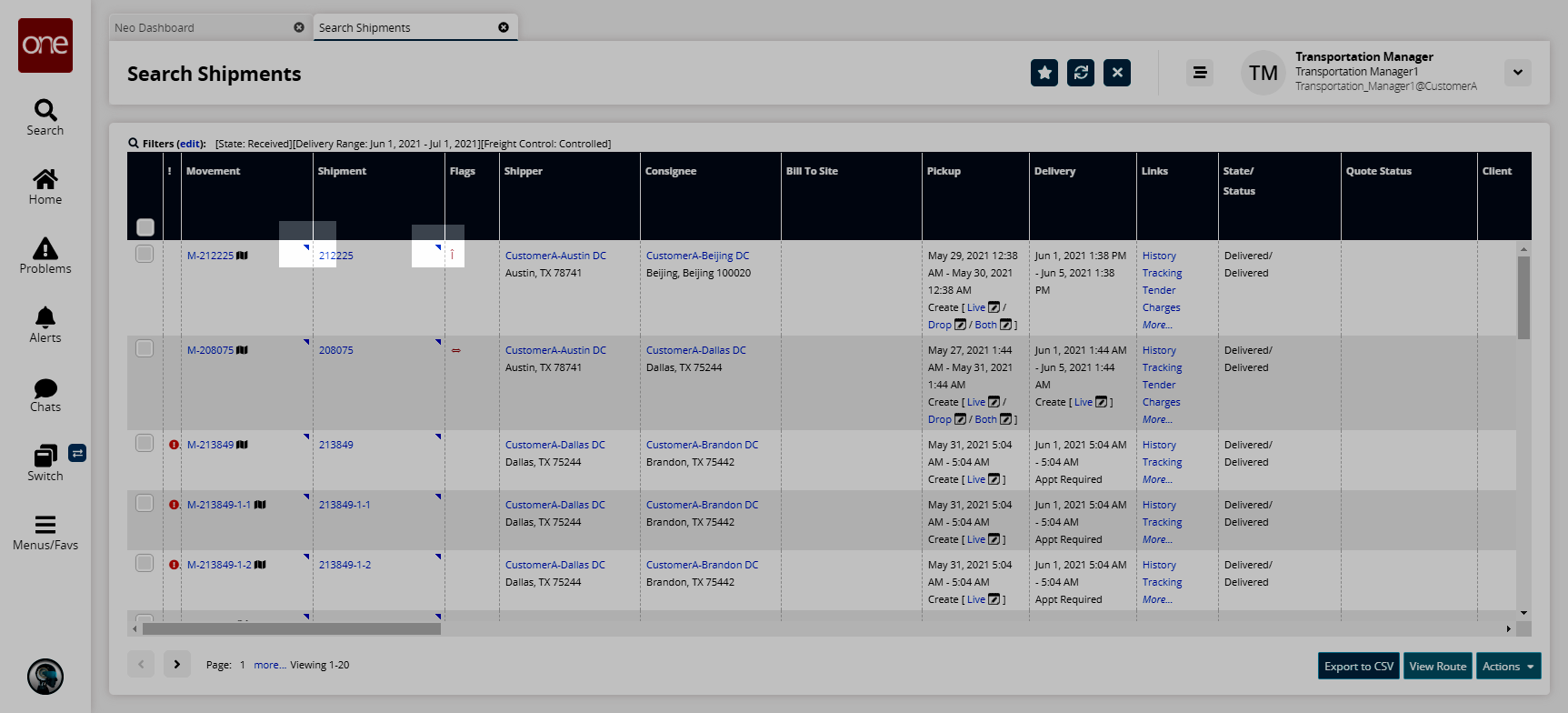Toggle the select-all checkbox in table header

145,227
